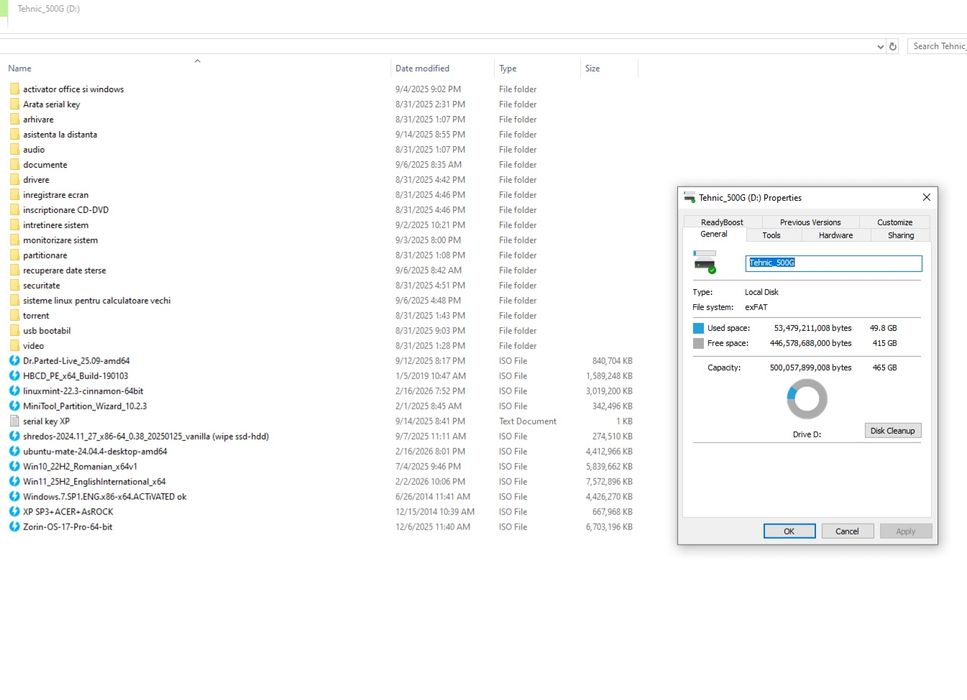
Task: Select the General tab
Action: point(714,234)
